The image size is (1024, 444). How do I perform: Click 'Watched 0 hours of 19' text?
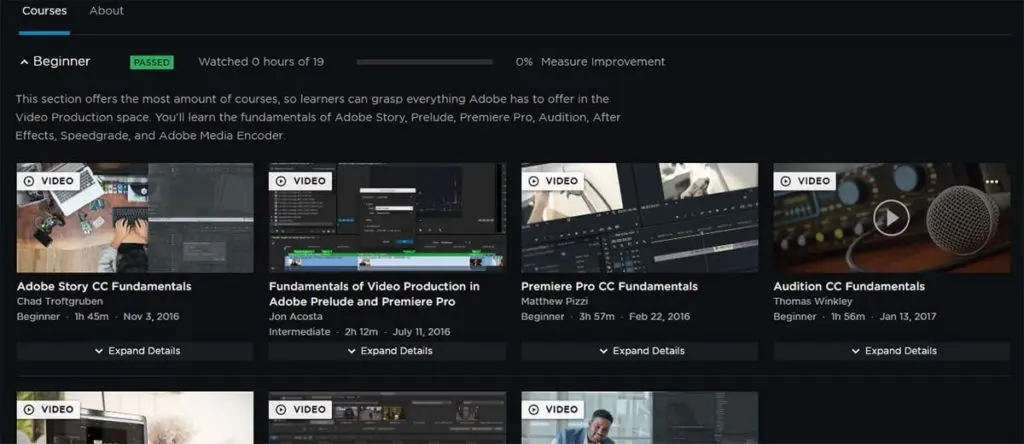[x=261, y=62]
